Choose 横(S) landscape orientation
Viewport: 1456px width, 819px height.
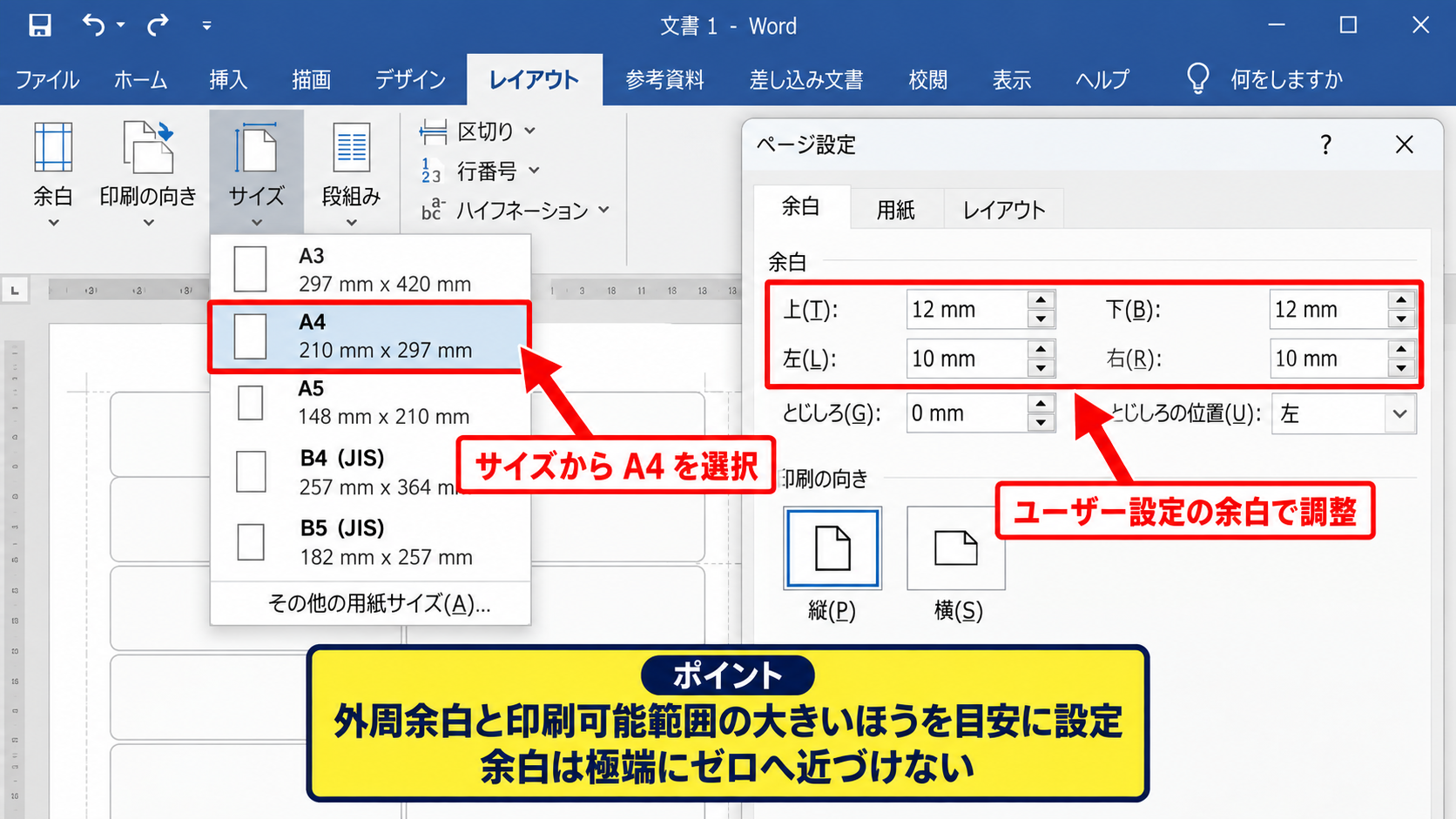(956, 548)
